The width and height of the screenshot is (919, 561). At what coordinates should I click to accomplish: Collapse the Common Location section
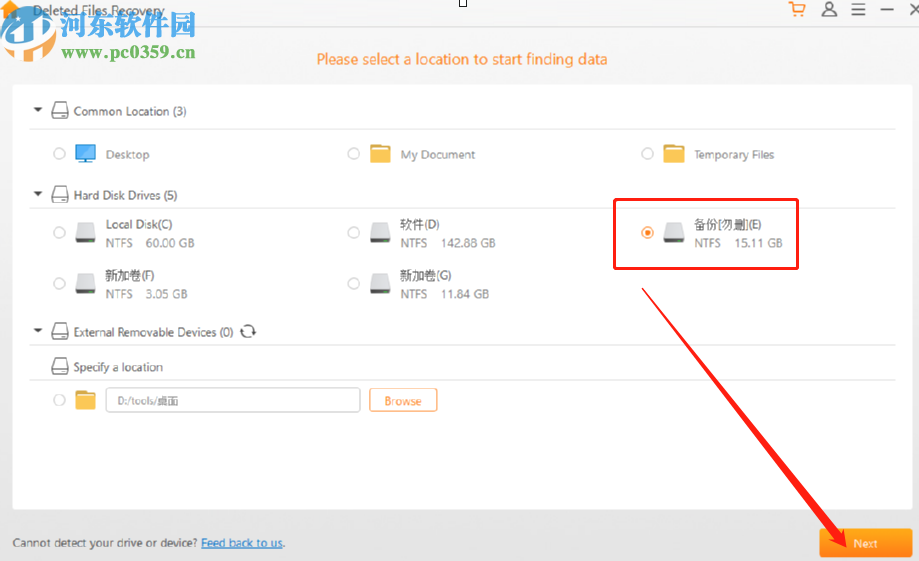click(38, 110)
